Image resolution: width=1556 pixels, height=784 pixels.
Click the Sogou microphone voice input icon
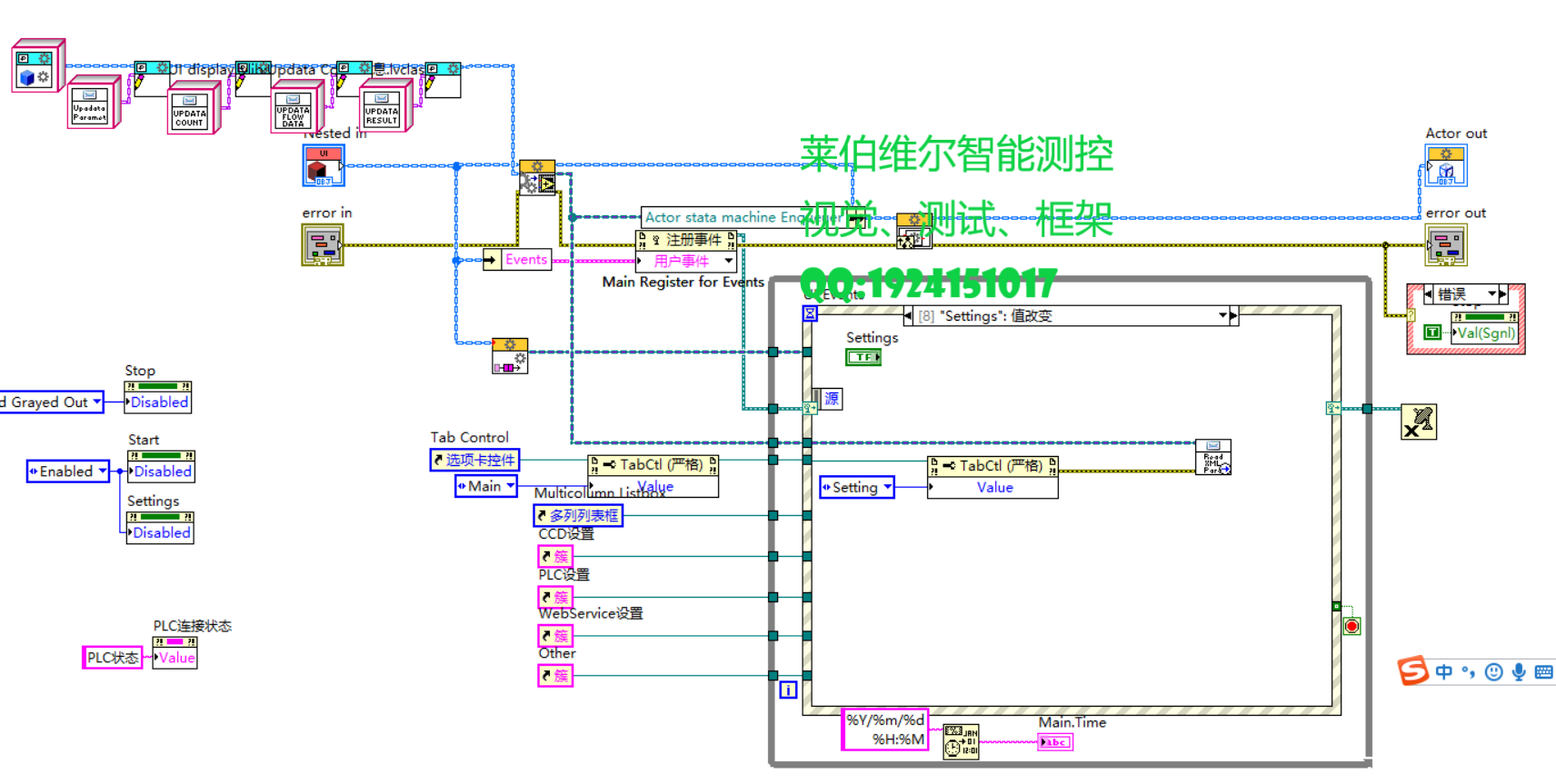tap(1519, 672)
